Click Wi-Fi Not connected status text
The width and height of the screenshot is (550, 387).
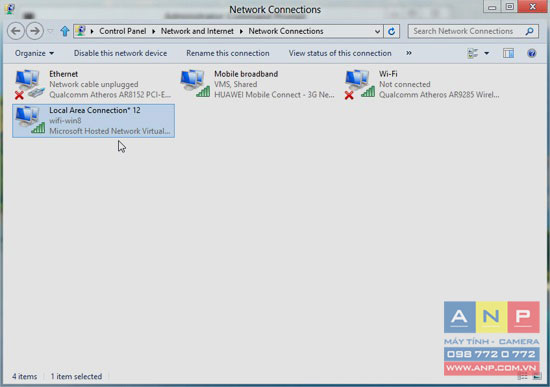click(x=404, y=85)
